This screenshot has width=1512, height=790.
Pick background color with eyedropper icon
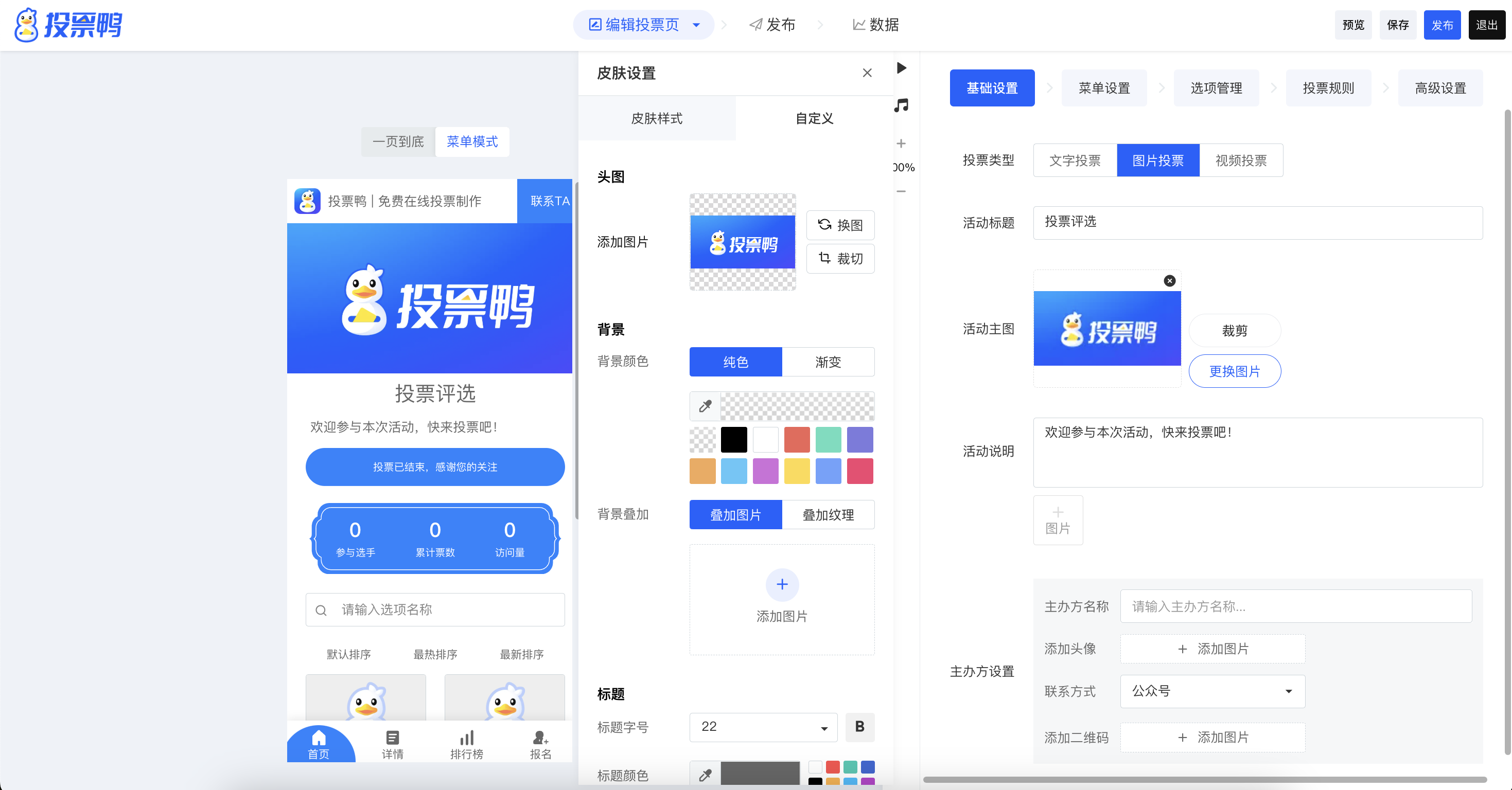[x=705, y=406]
